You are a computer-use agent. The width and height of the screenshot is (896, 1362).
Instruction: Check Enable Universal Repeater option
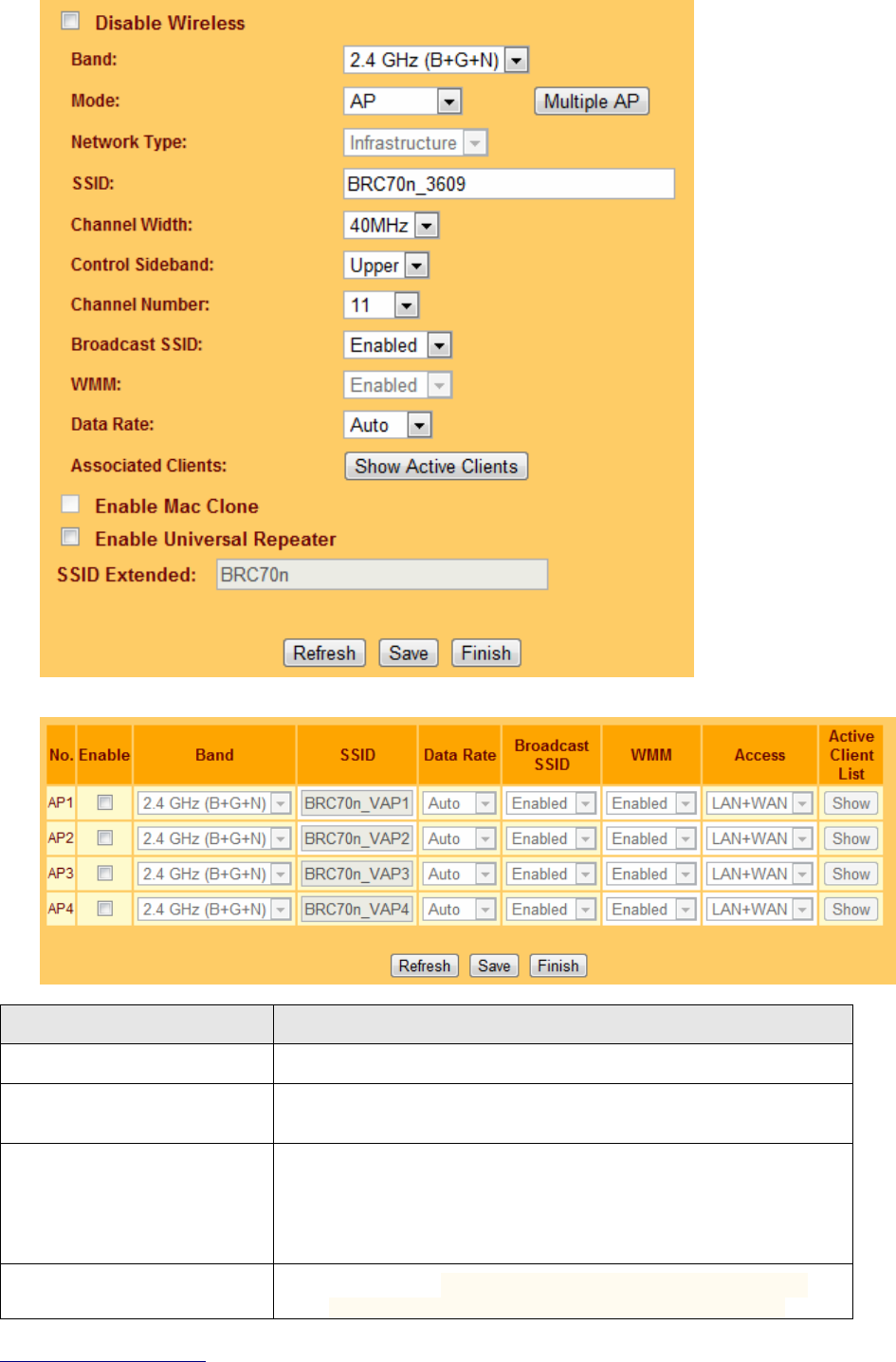click(70, 537)
